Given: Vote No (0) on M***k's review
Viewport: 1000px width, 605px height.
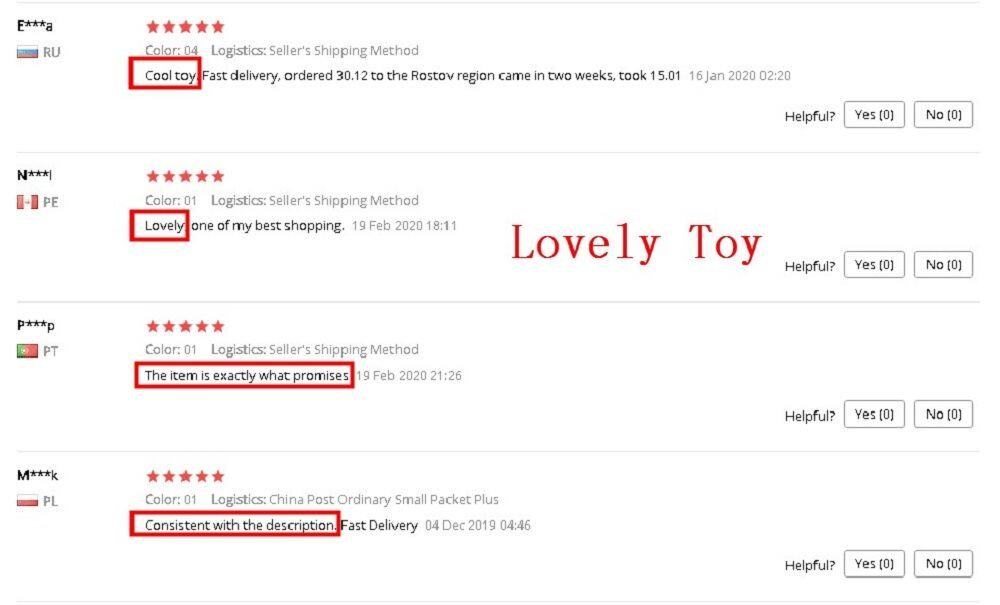Looking at the screenshot, I should tap(943, 564).
